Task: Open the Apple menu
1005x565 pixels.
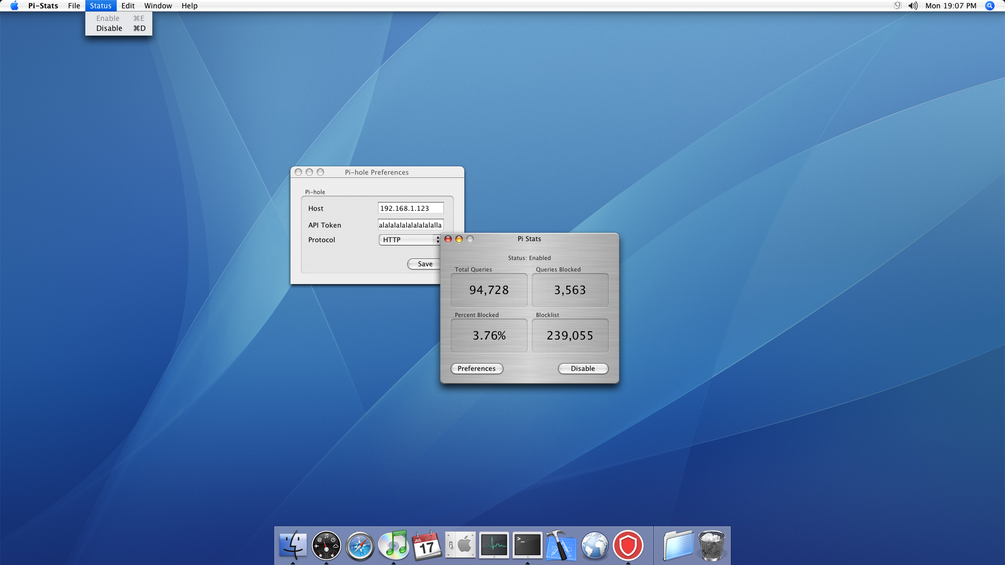Action: tap(14, 6)
